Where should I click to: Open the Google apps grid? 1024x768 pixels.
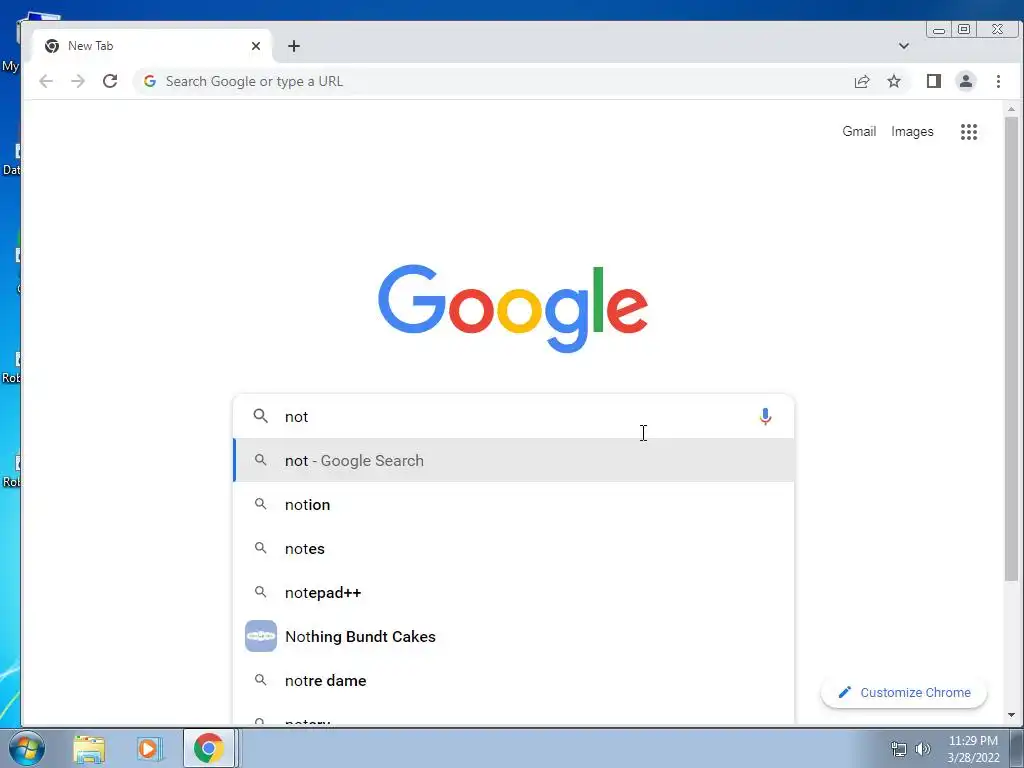click(x=968, y=131)
